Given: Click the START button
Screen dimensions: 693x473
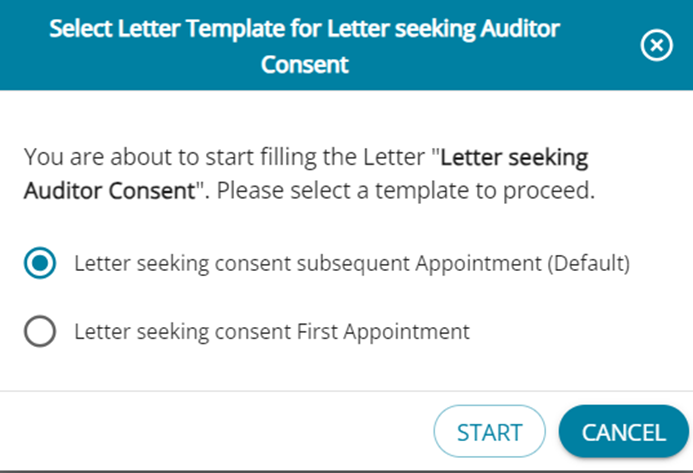Looking at the screenshot, I should point(489,432).
